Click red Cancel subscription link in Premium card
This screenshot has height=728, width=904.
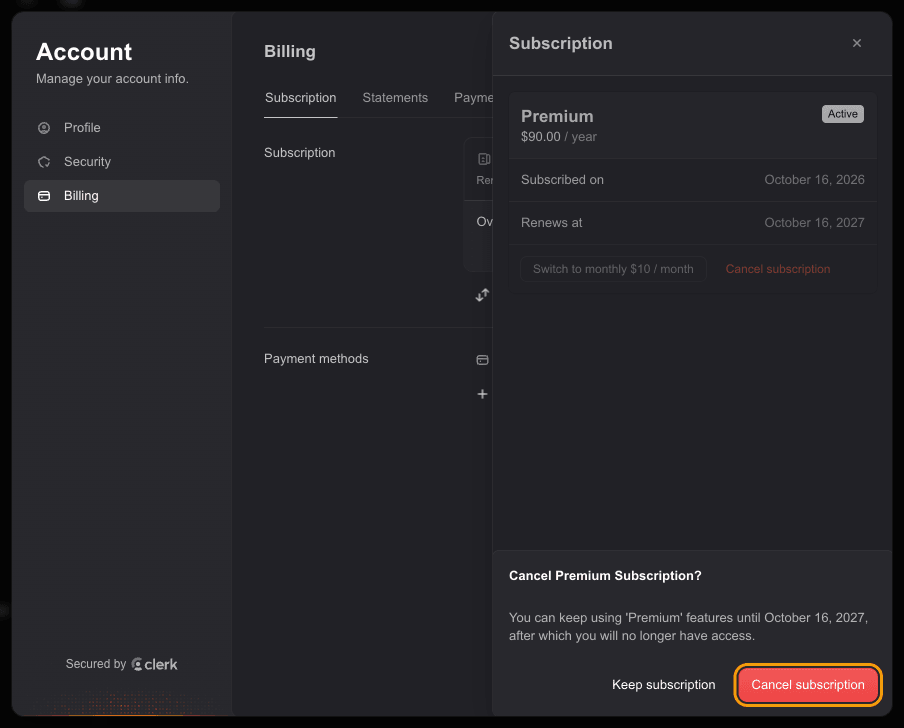coord(778,269)
